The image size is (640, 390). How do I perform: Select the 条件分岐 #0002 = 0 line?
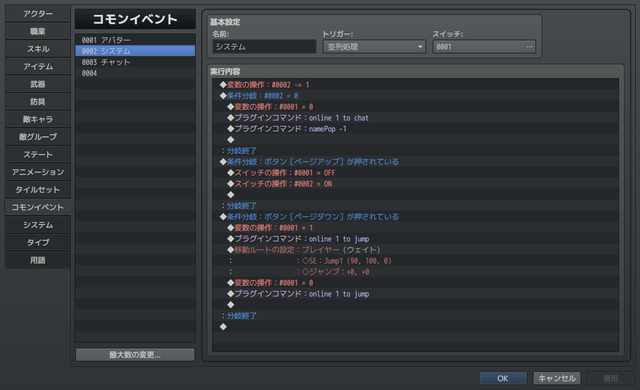(x=416, y=96)
